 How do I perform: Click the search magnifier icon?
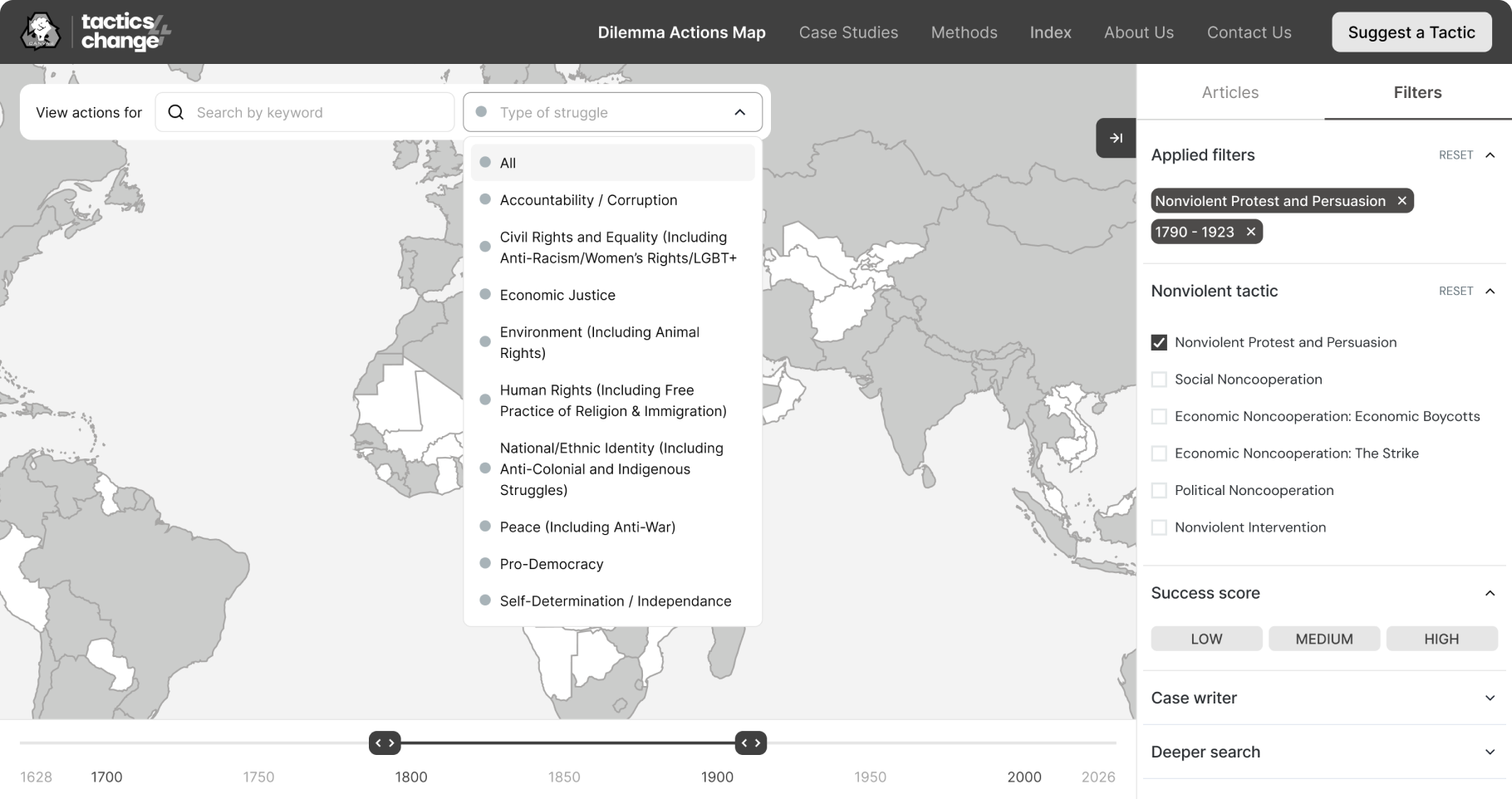(175, 112)
